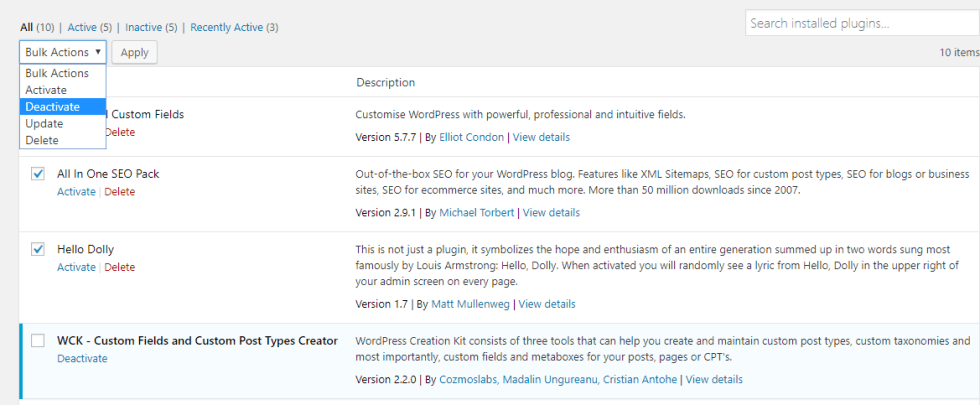The image size is (980, 405).
Task: Click the 10 items count text
Action: coord(959,52)
